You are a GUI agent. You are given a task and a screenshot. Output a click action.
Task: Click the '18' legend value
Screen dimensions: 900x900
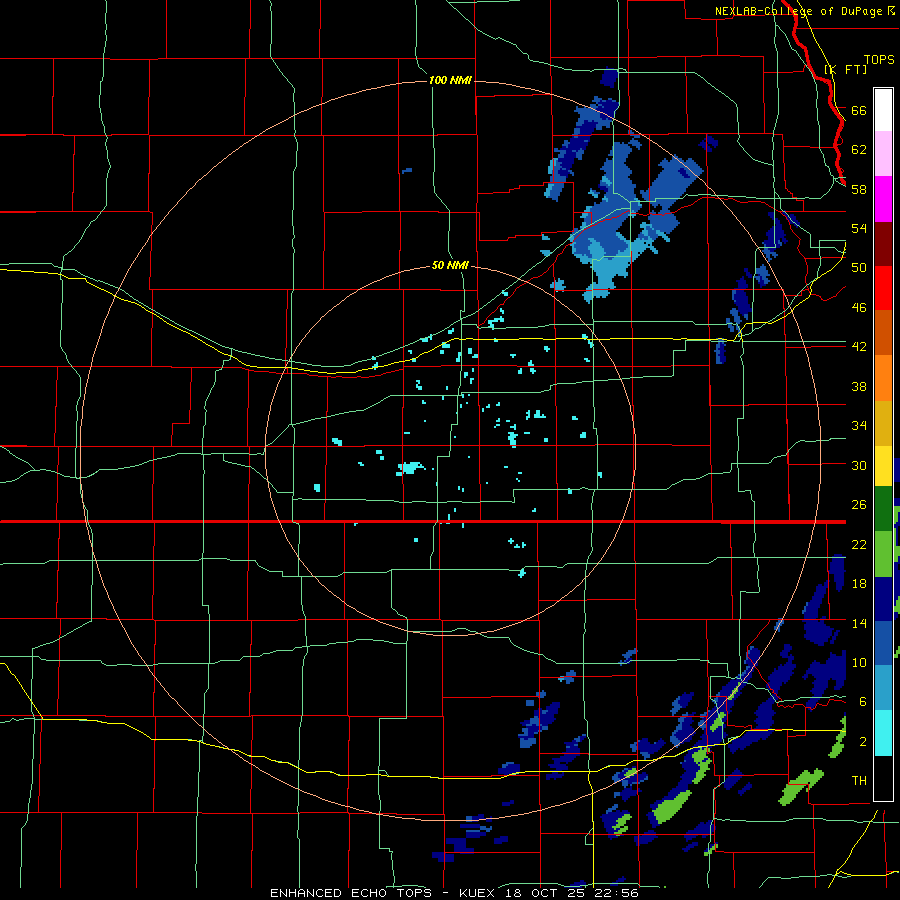point(859,583)
